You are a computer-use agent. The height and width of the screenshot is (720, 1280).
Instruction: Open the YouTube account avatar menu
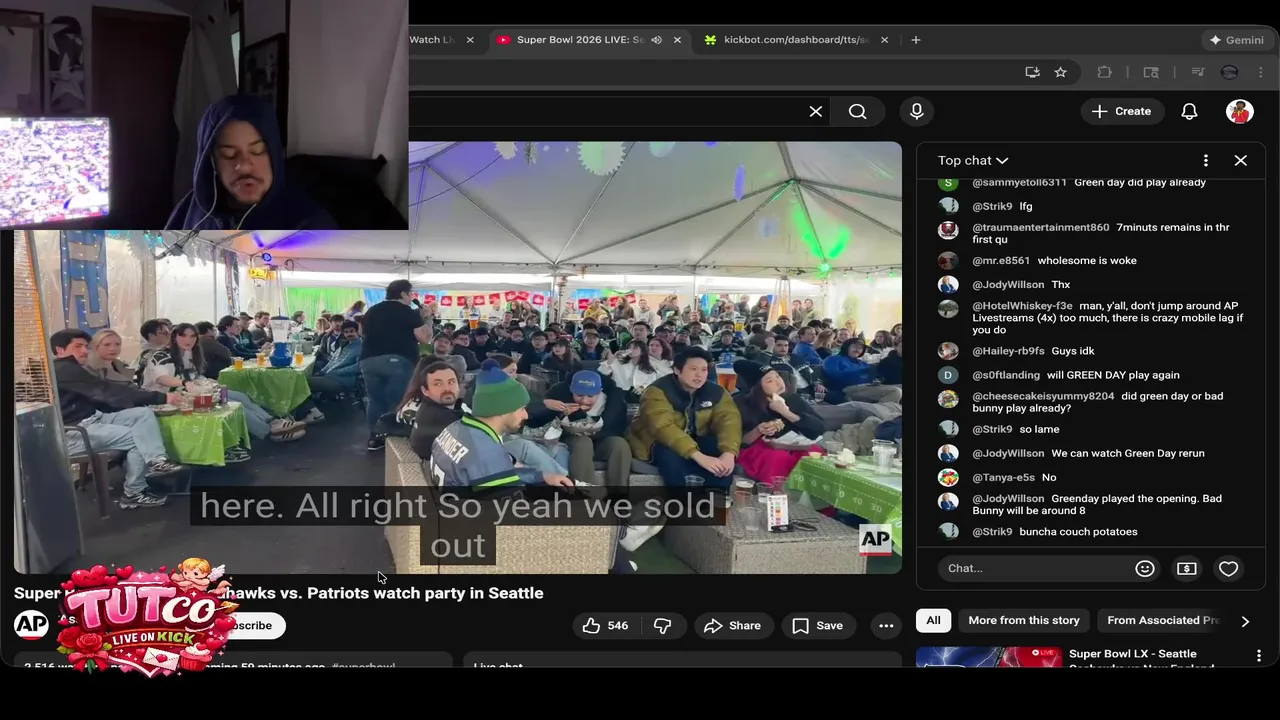tap(1240, 111)
